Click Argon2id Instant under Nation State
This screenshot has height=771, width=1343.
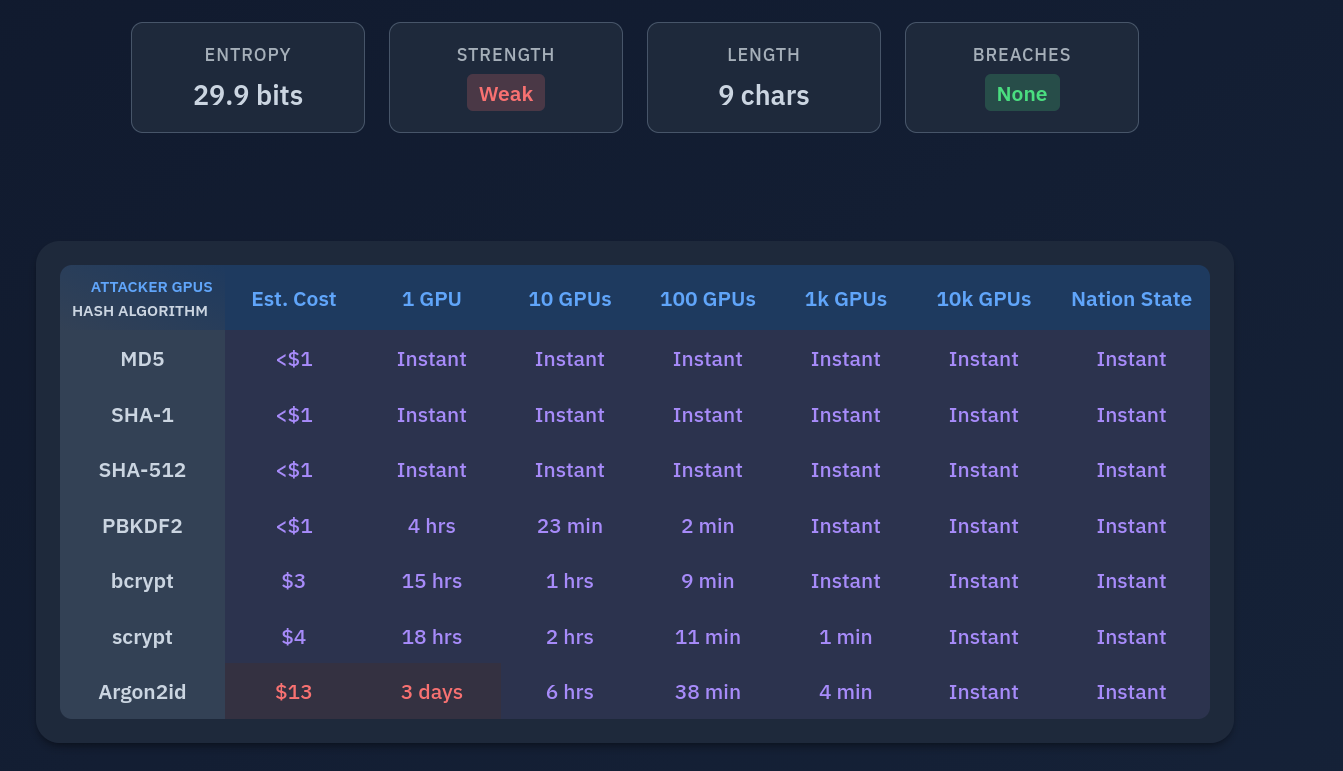(1131, 692)
